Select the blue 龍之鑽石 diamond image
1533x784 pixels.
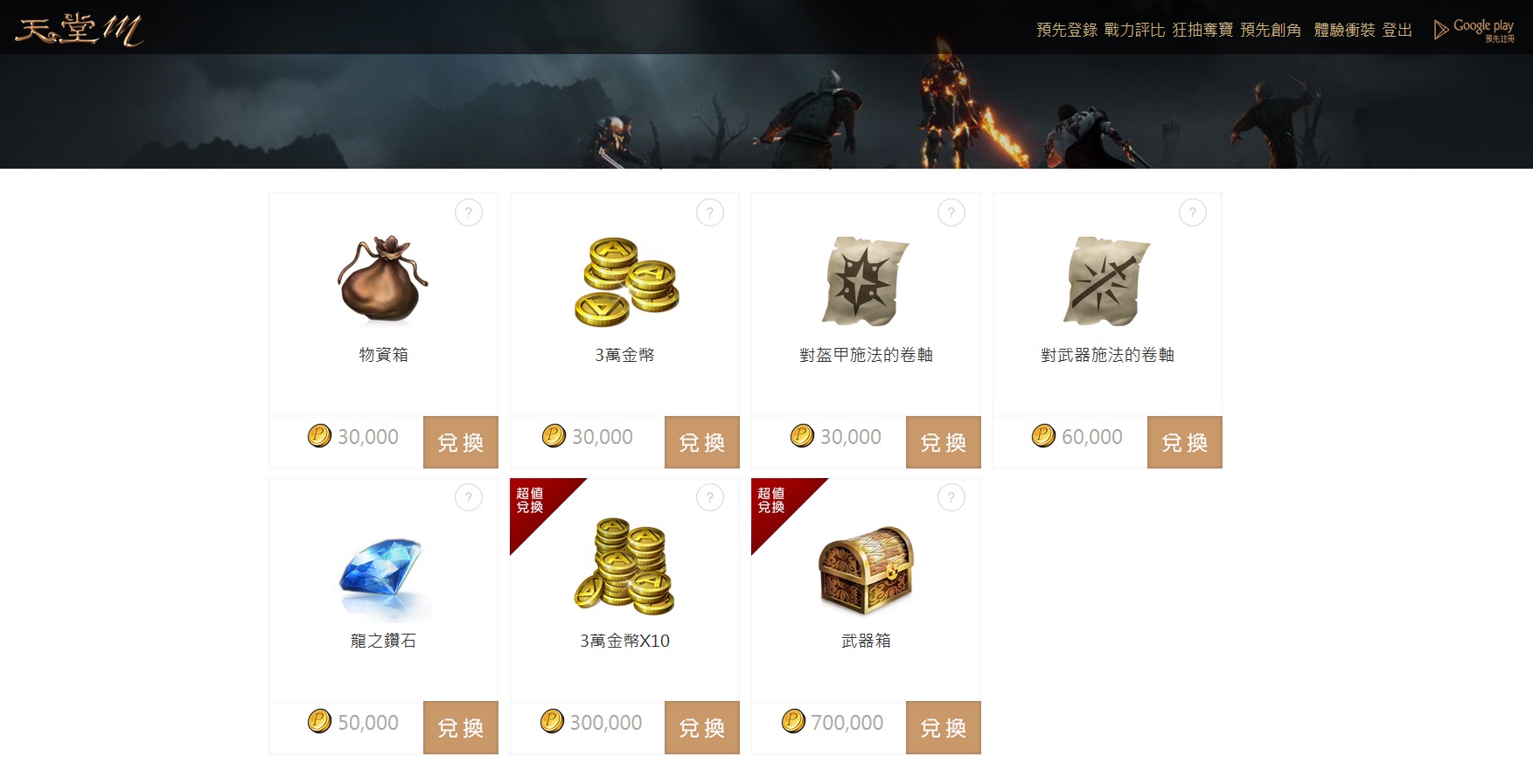click(383, 575)
